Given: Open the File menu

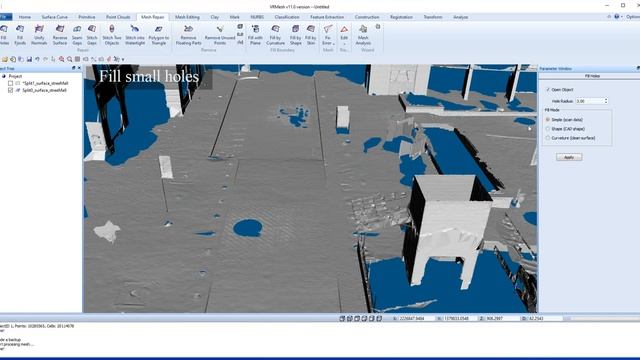Looking at the screenshot, I should tap(5, 17).
